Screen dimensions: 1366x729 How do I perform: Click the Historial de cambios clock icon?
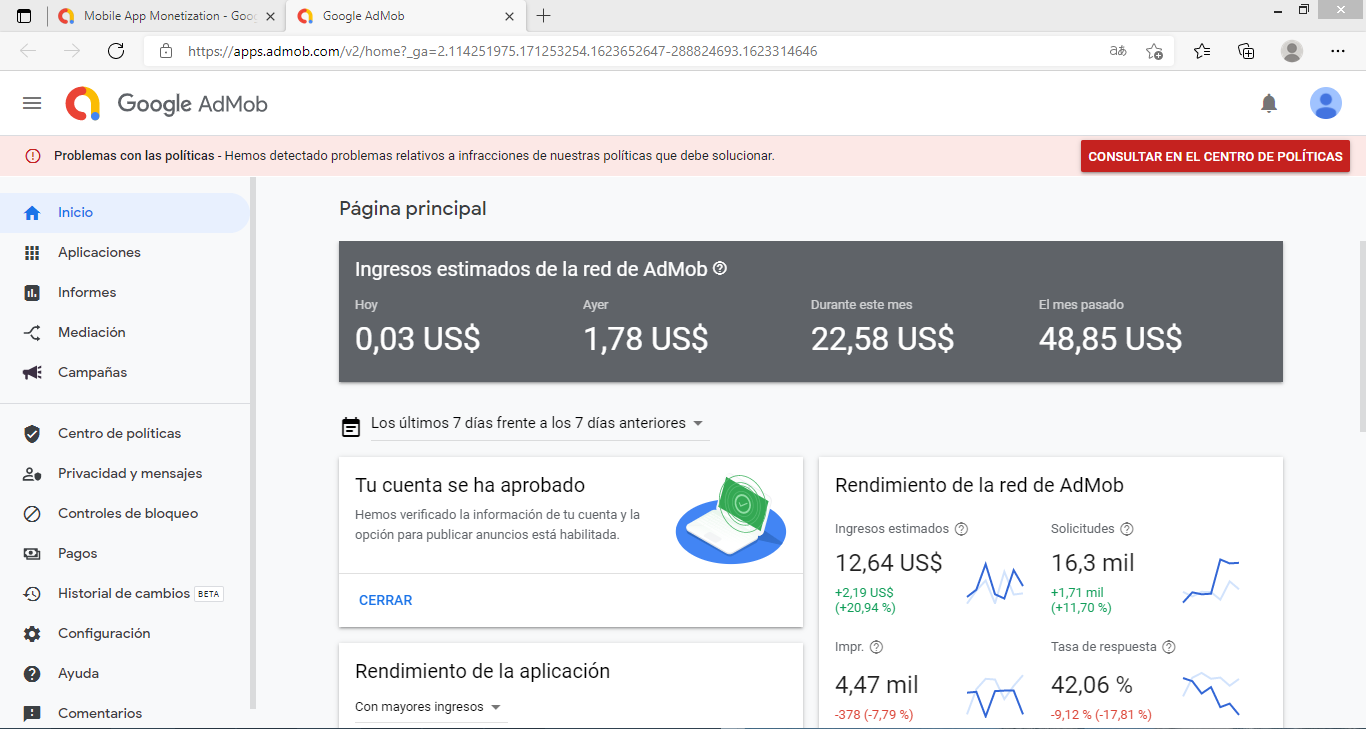pyautogui.click(x=32, y=594)
